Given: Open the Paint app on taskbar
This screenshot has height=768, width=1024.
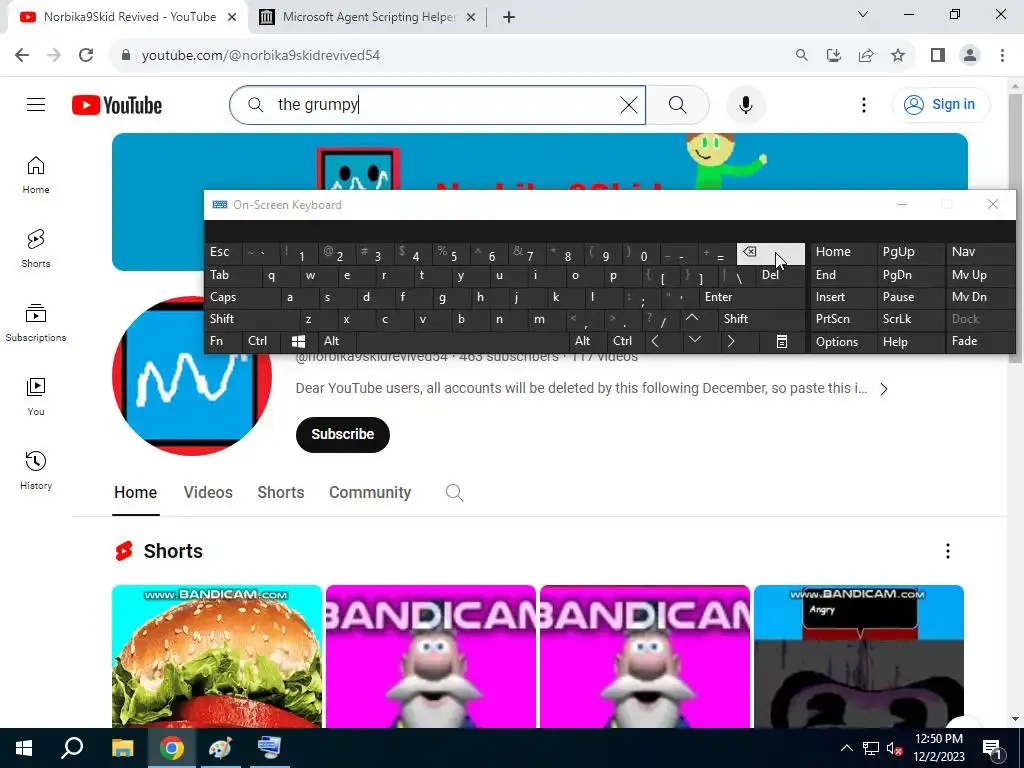Looking at the screenshot, I should [220, 748].
